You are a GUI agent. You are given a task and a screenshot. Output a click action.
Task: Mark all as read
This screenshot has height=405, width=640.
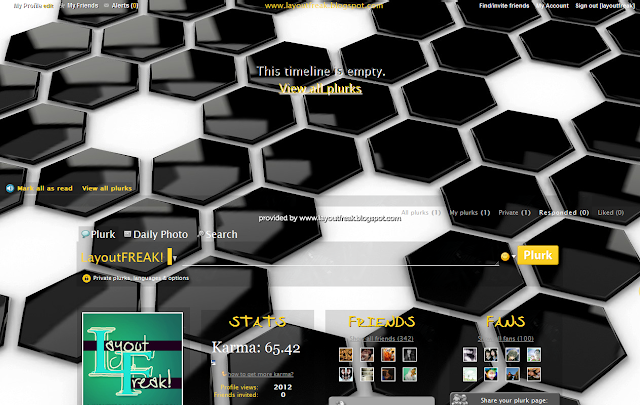(x=45, y=188)
